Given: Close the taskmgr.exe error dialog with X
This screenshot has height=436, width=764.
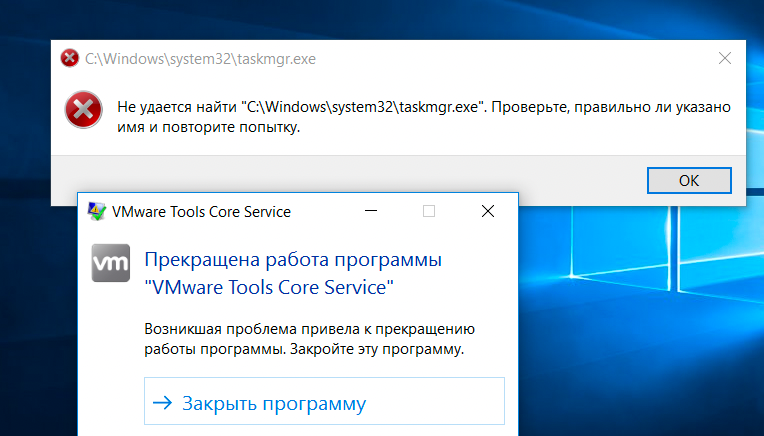Looking at the screenshot, I should point(725,58).
